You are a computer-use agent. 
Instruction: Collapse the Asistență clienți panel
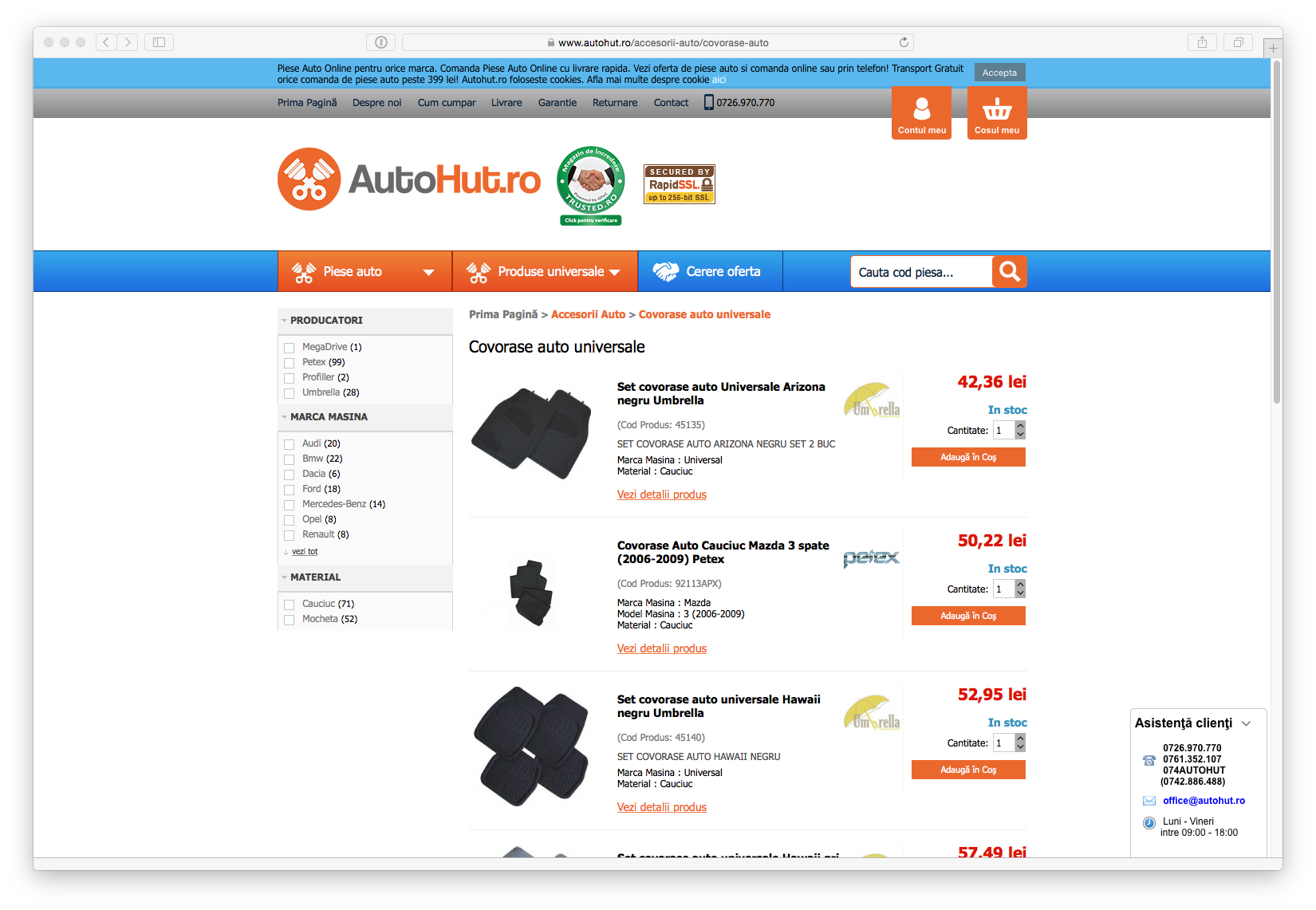point(1247,723)
